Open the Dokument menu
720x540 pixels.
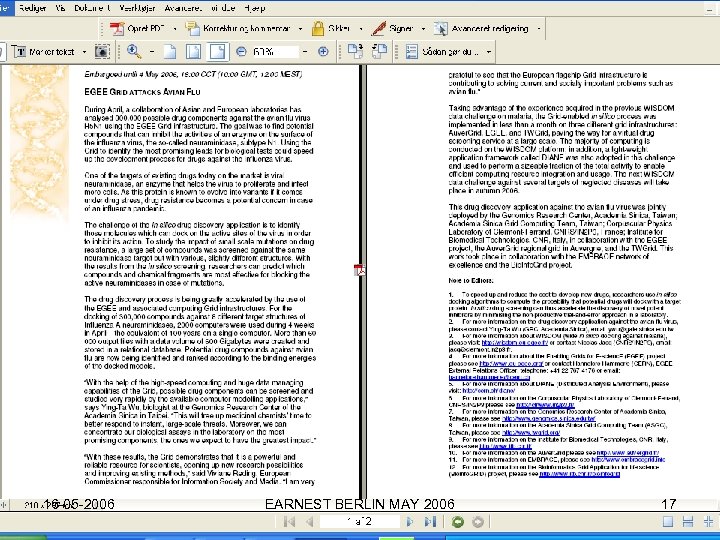(92, 8)
